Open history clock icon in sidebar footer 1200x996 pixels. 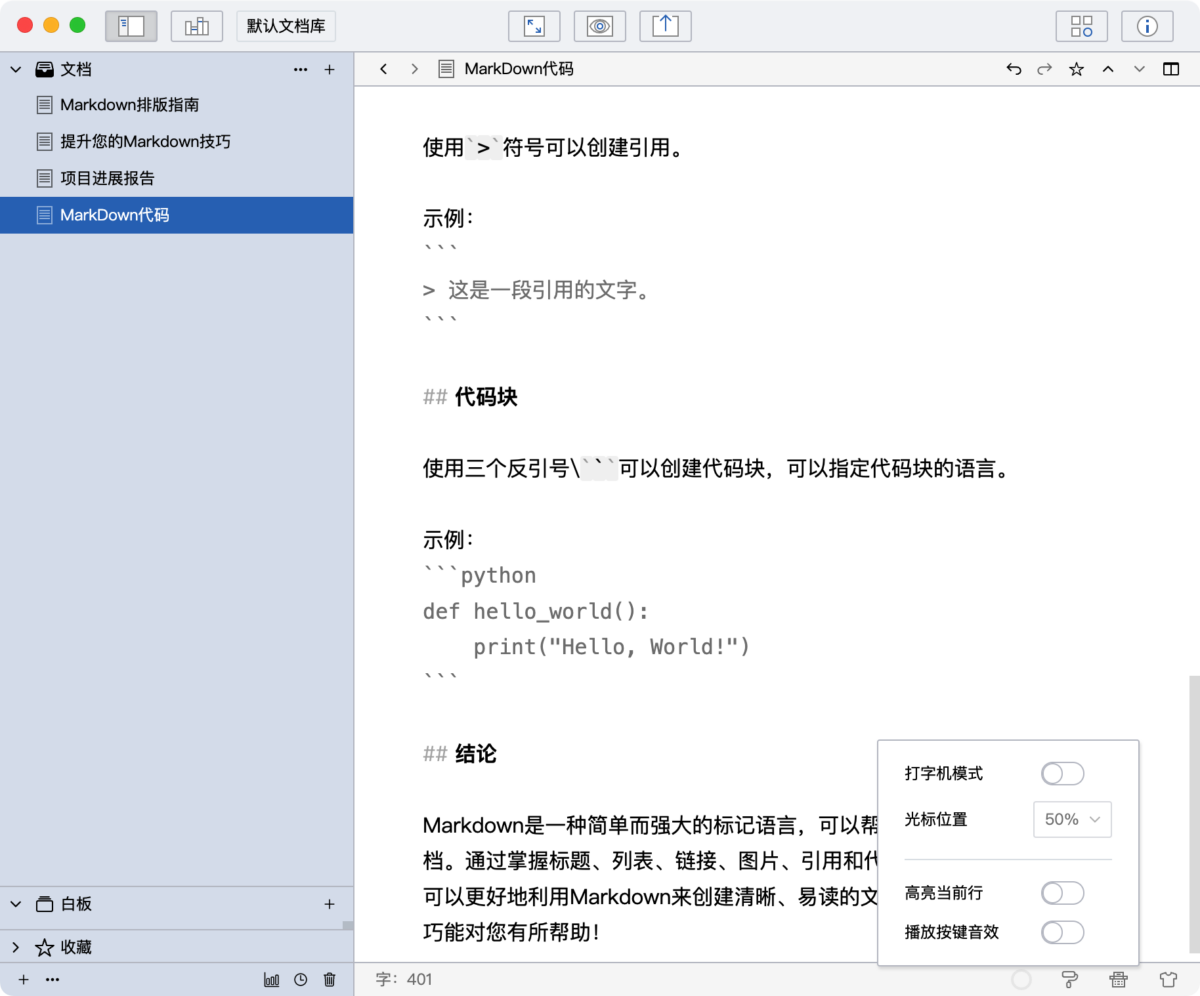tap(301, 980)
